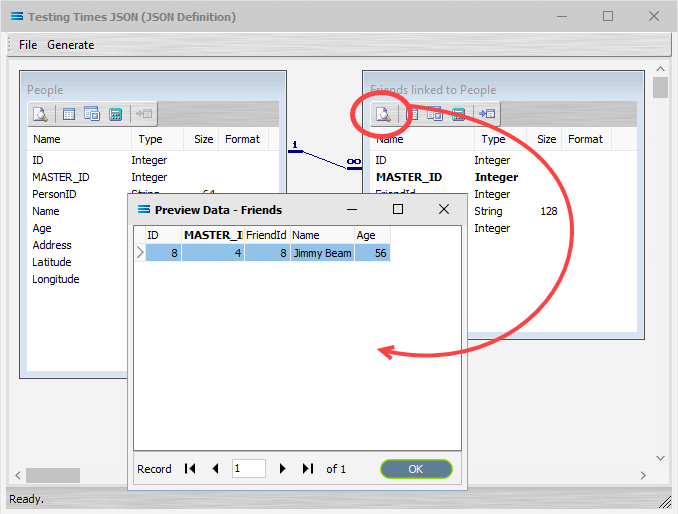Open the File menu
The width and height of the screenshot is (678, 514).
28,45
